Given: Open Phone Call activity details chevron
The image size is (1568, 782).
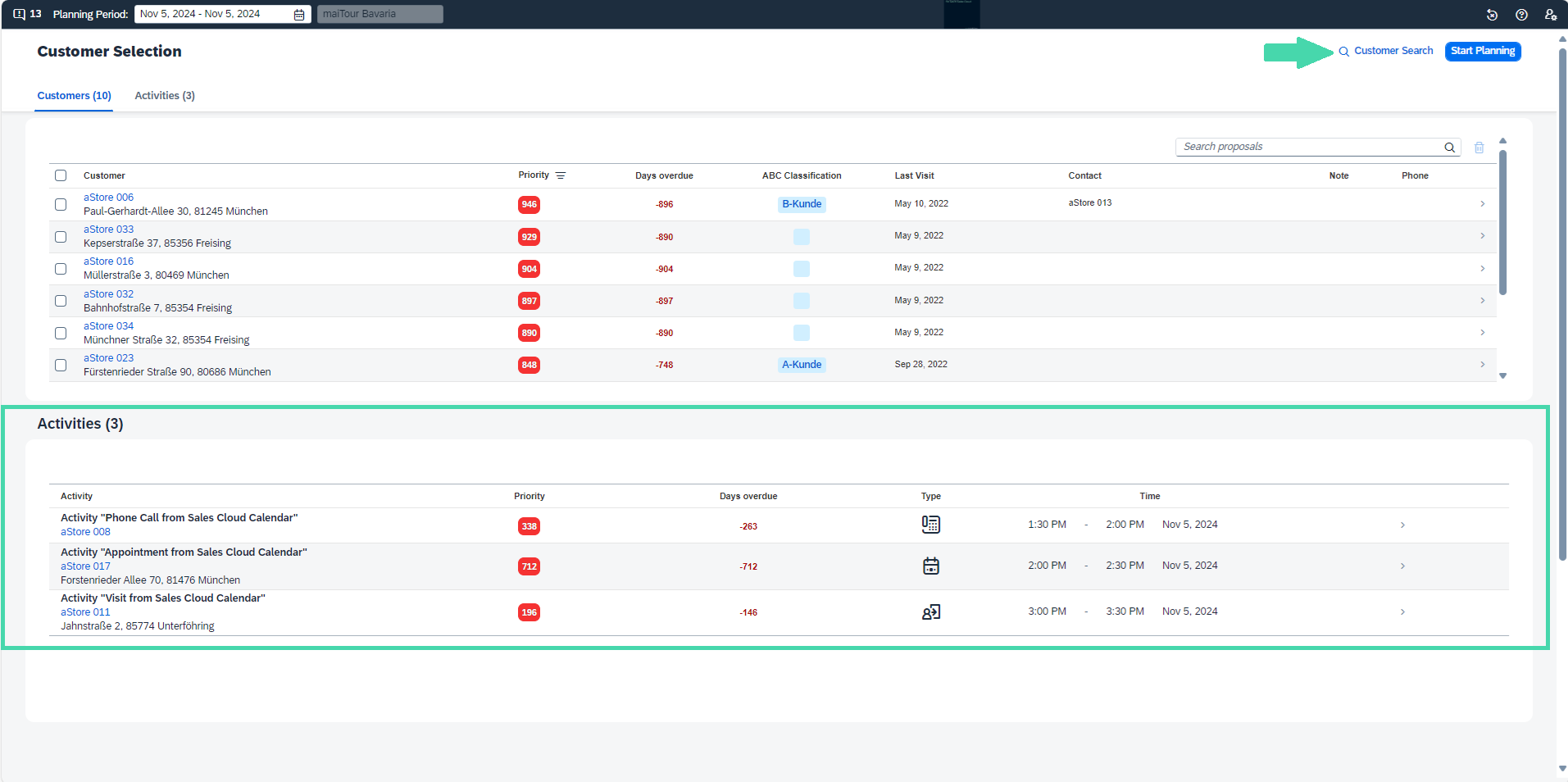Looking at the screenshot, I should 1402,525.
